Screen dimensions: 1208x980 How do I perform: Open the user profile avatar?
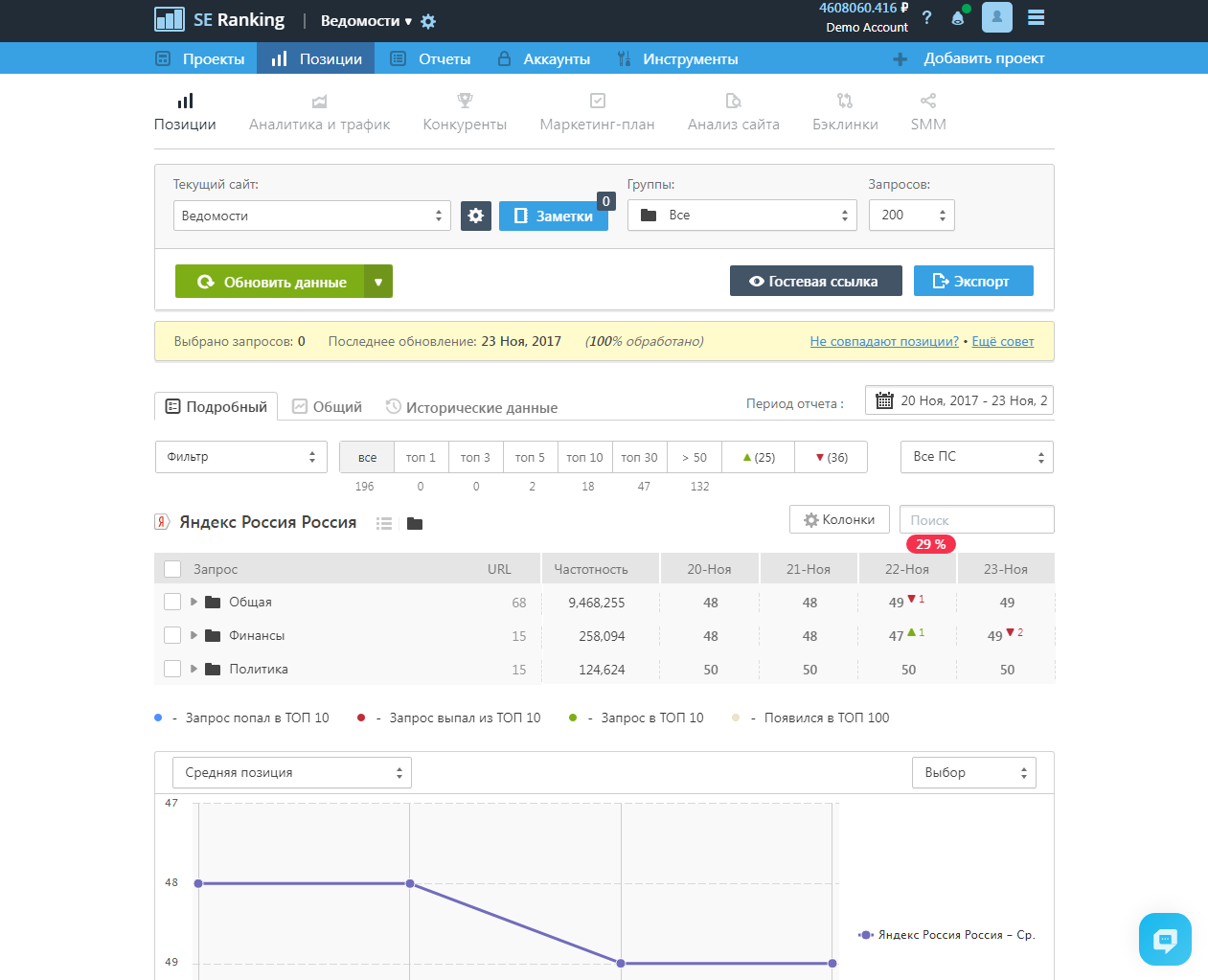(x=996, y=17)
